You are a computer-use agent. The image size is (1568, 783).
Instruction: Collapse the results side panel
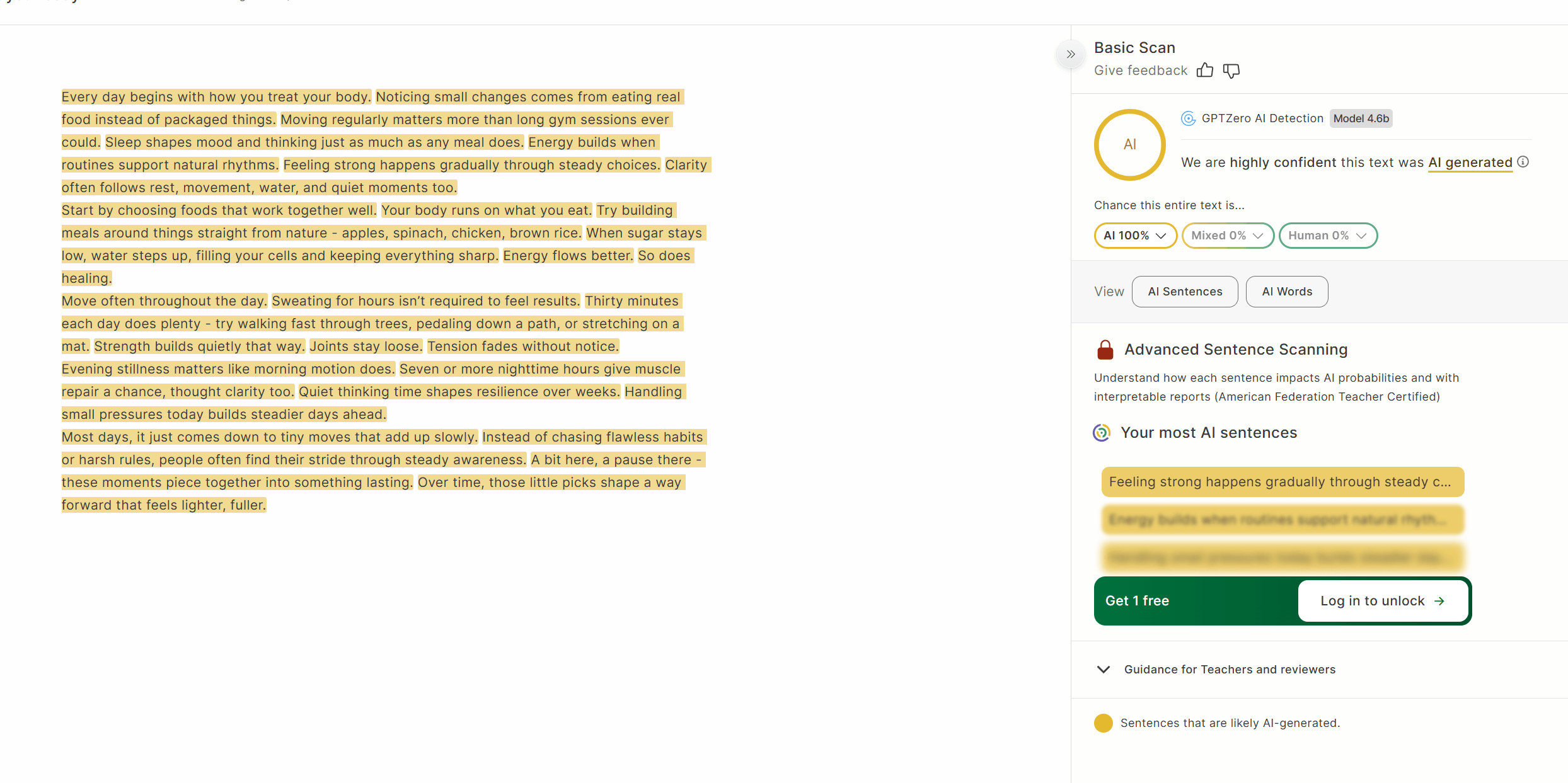point(1070,54)
